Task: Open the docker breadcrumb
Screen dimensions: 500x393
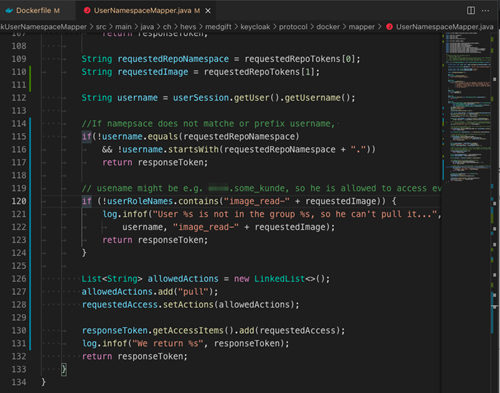Action: click(x=328, y=27)
